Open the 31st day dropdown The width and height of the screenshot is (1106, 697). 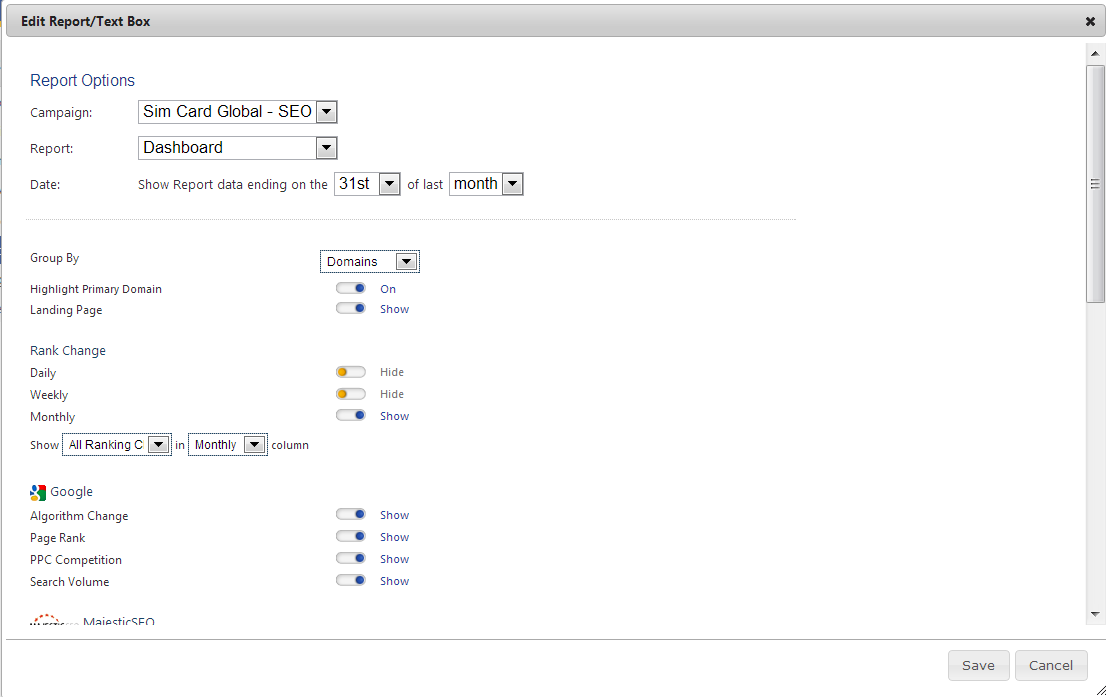[367, 184]
